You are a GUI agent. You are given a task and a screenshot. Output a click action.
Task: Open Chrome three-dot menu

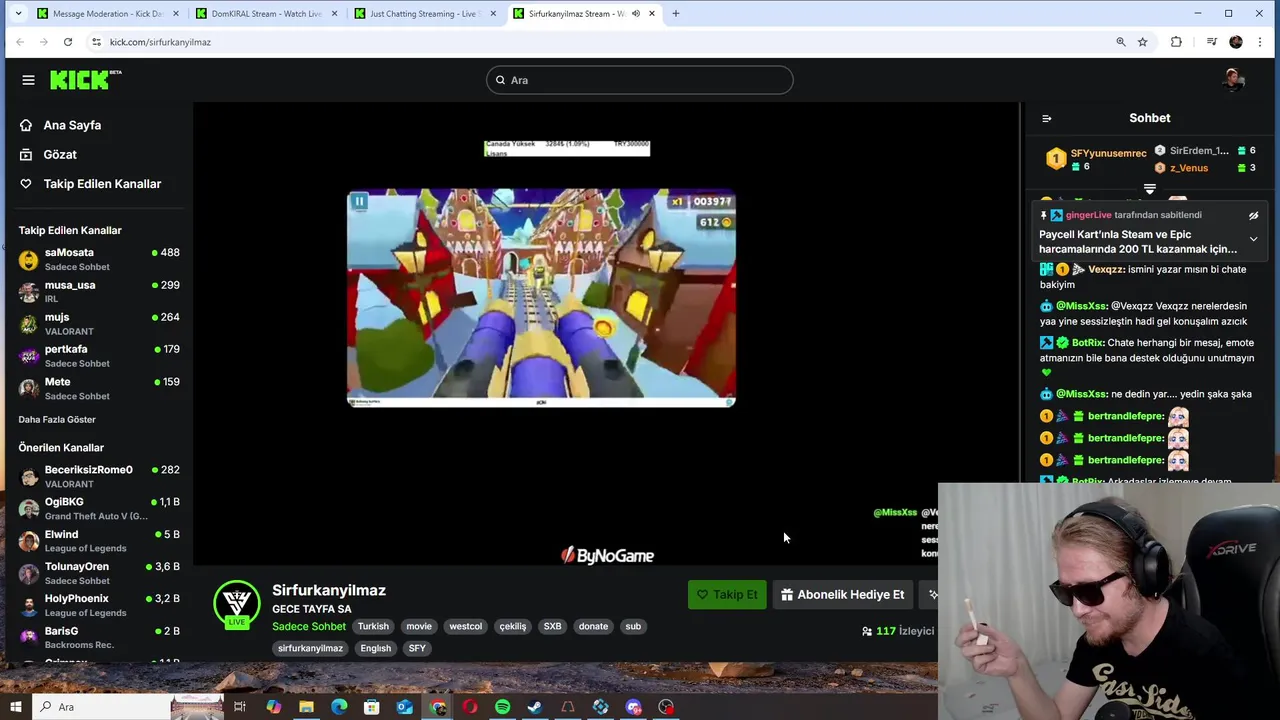point(1259,42)
